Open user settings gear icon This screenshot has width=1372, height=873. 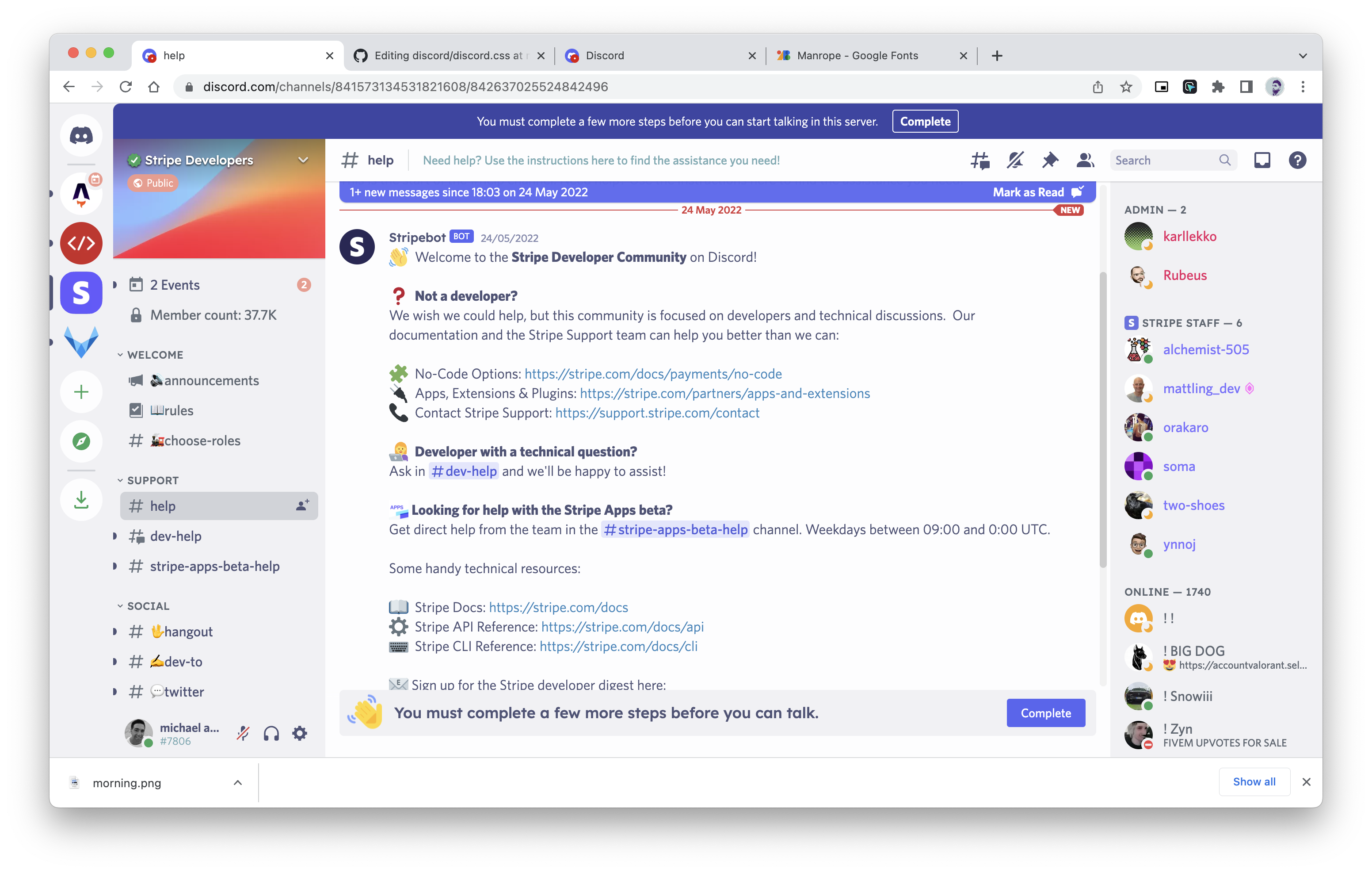[x=300, y=733]
